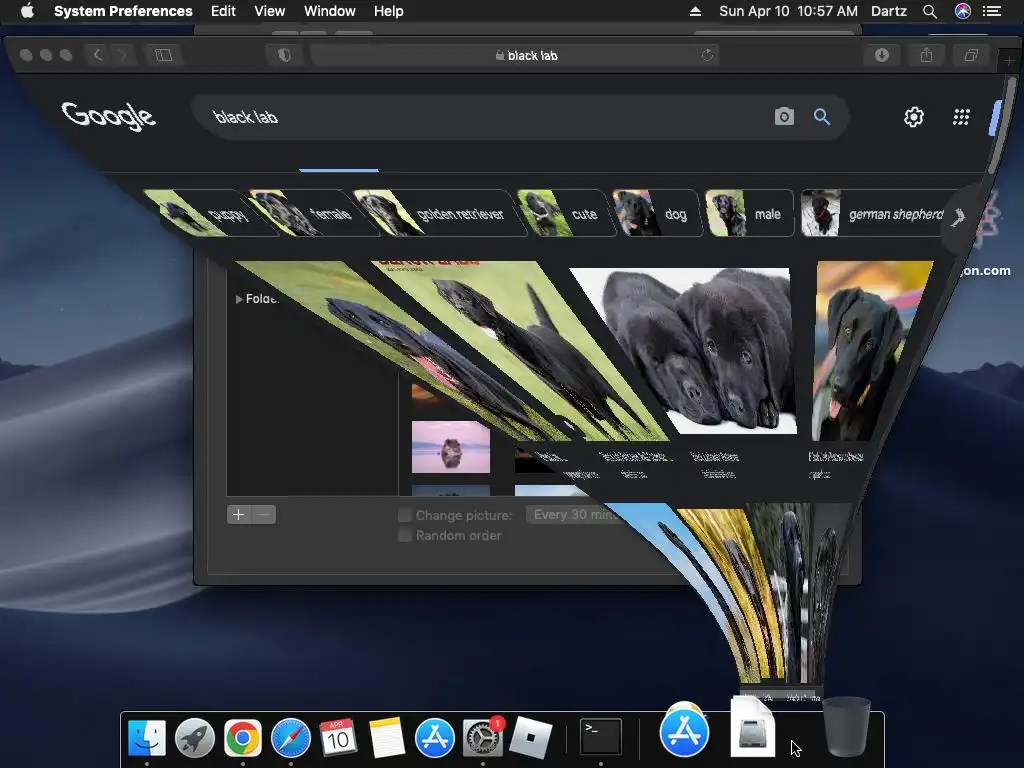This screenshot has width=1024, height=768.
Task: Enable the Random order checkbox
Action: [405, 536]
